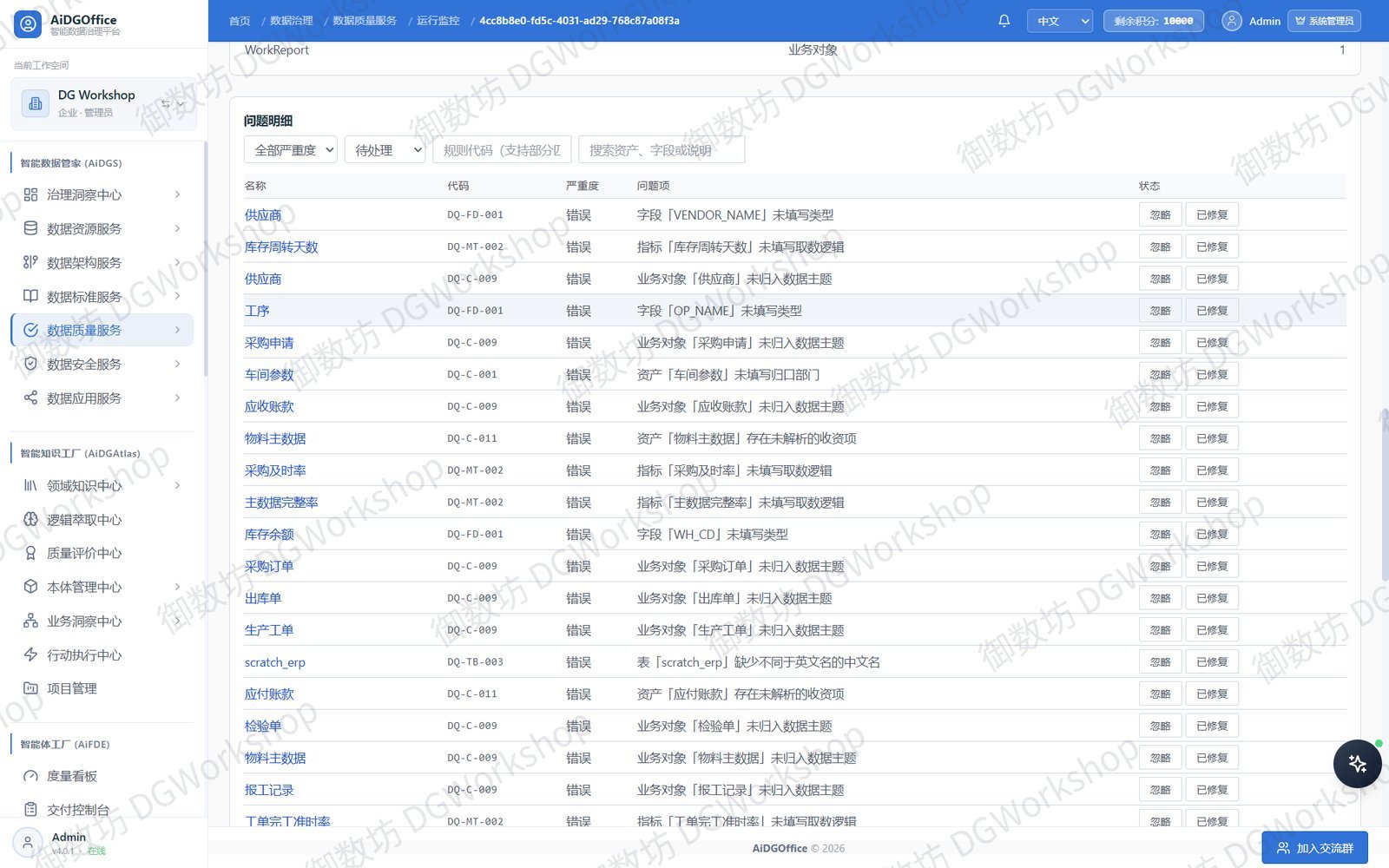This screenshot has height=868, width=1389.
Task: Open the 库存余额 asset link
Action: (x=269, y=535)
